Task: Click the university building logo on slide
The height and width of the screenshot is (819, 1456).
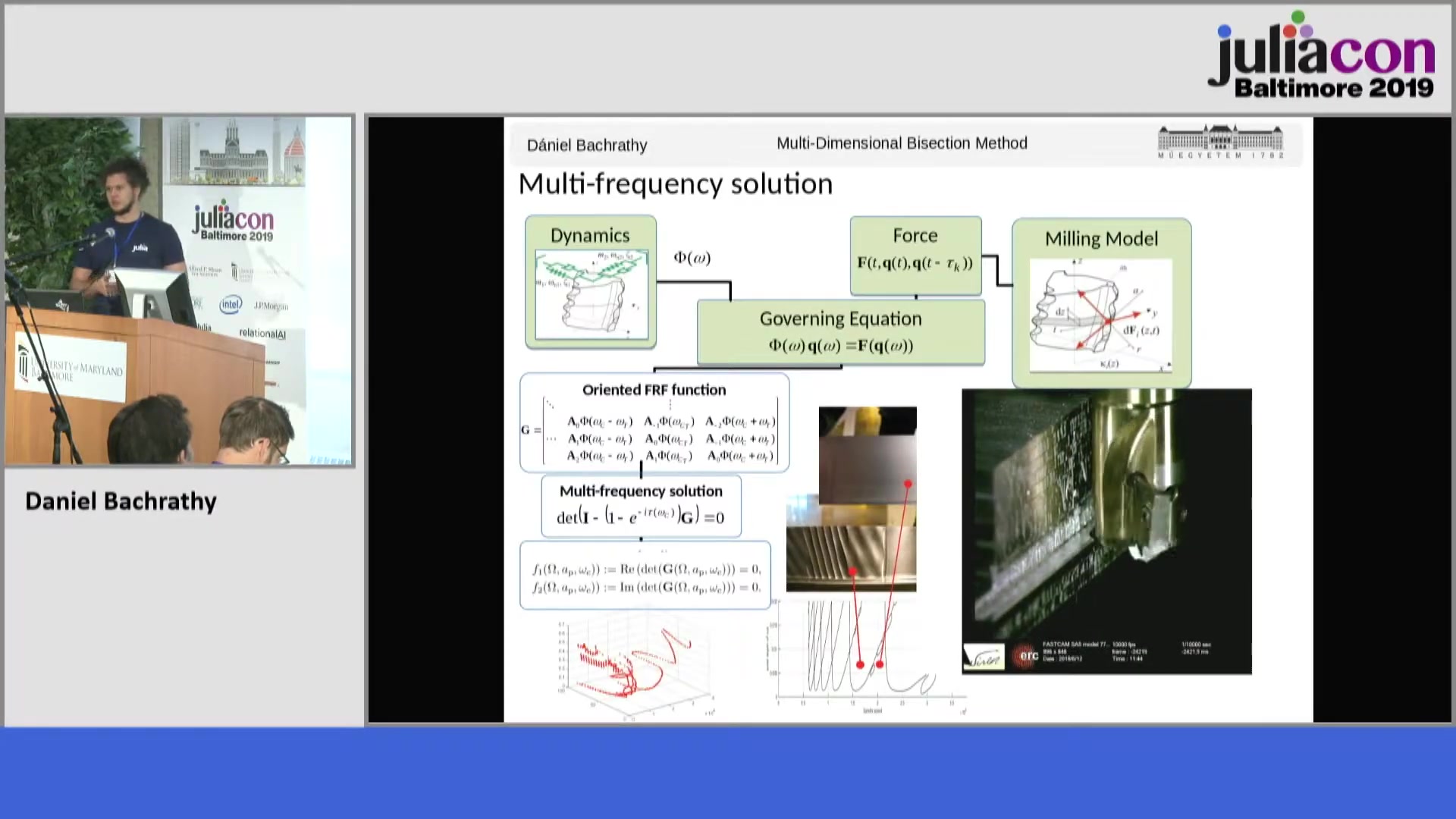Action: coord(1219,141)
